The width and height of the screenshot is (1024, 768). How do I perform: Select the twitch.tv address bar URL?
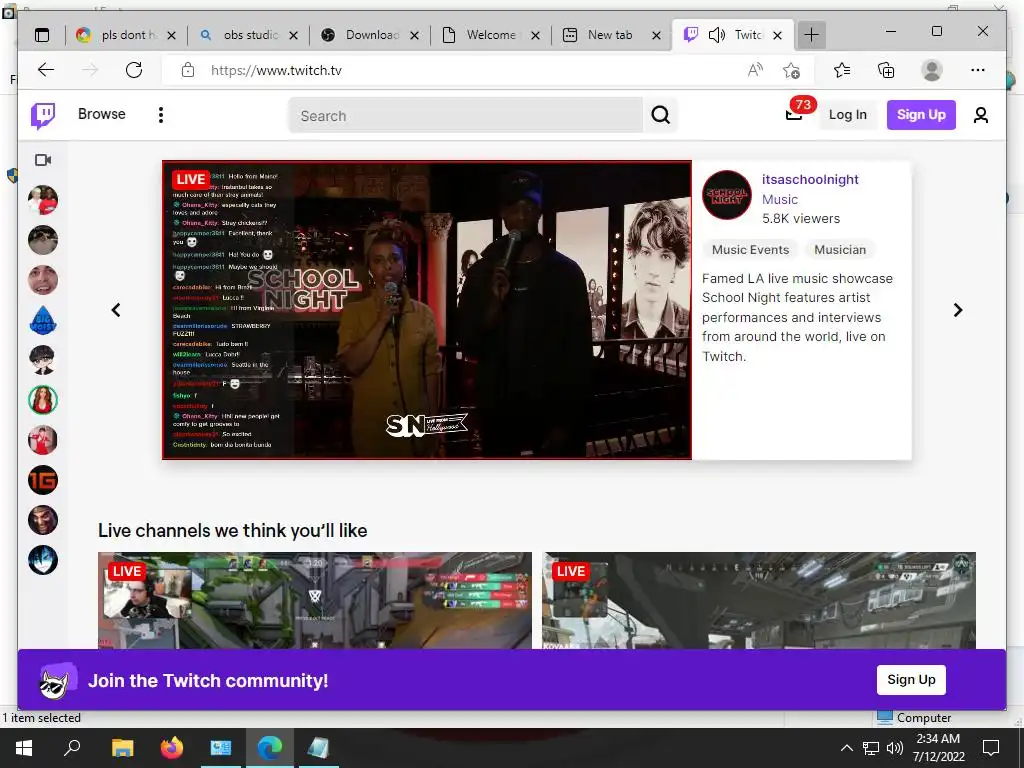pyautogui.click(x=276, y=71)
